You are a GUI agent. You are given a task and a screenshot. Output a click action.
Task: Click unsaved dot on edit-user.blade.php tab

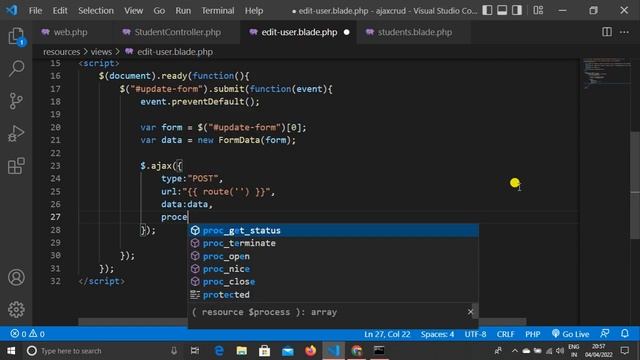(x=347, y=32)
